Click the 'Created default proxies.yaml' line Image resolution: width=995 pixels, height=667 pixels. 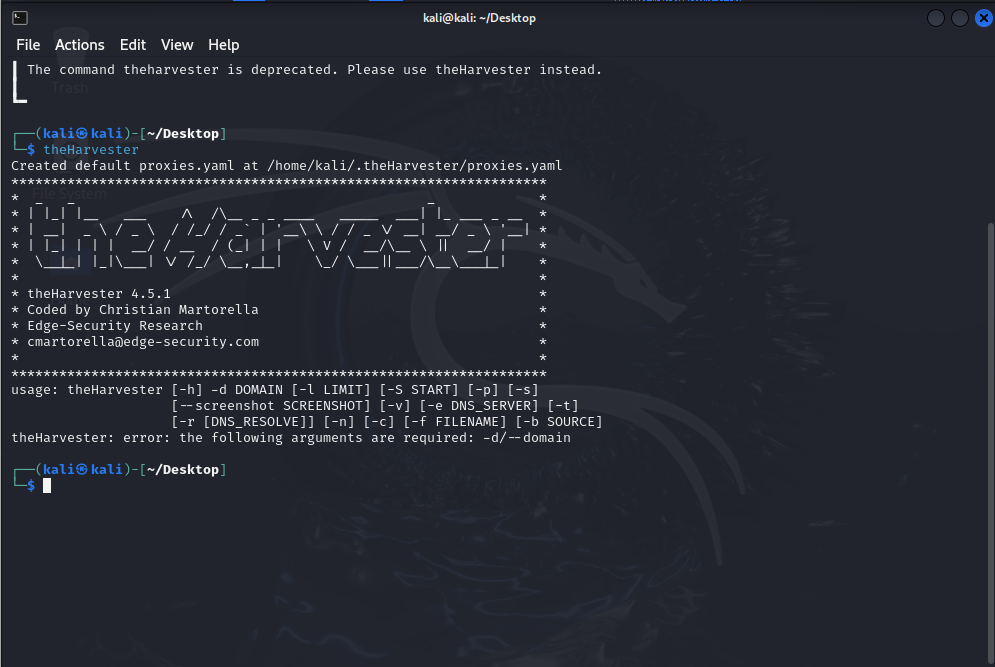click(287, 166)
